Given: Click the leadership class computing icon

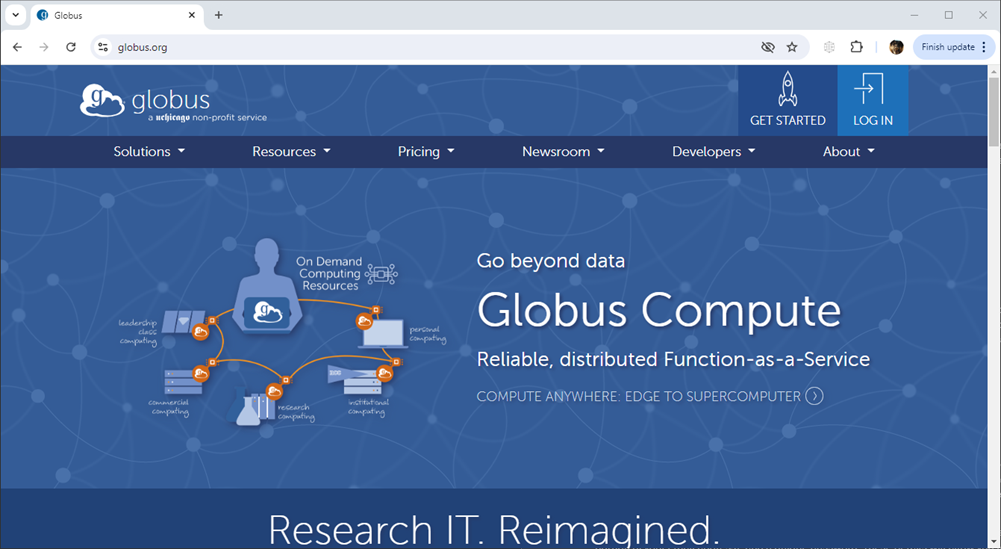Looking at the screenshot, I should (184, 322).
